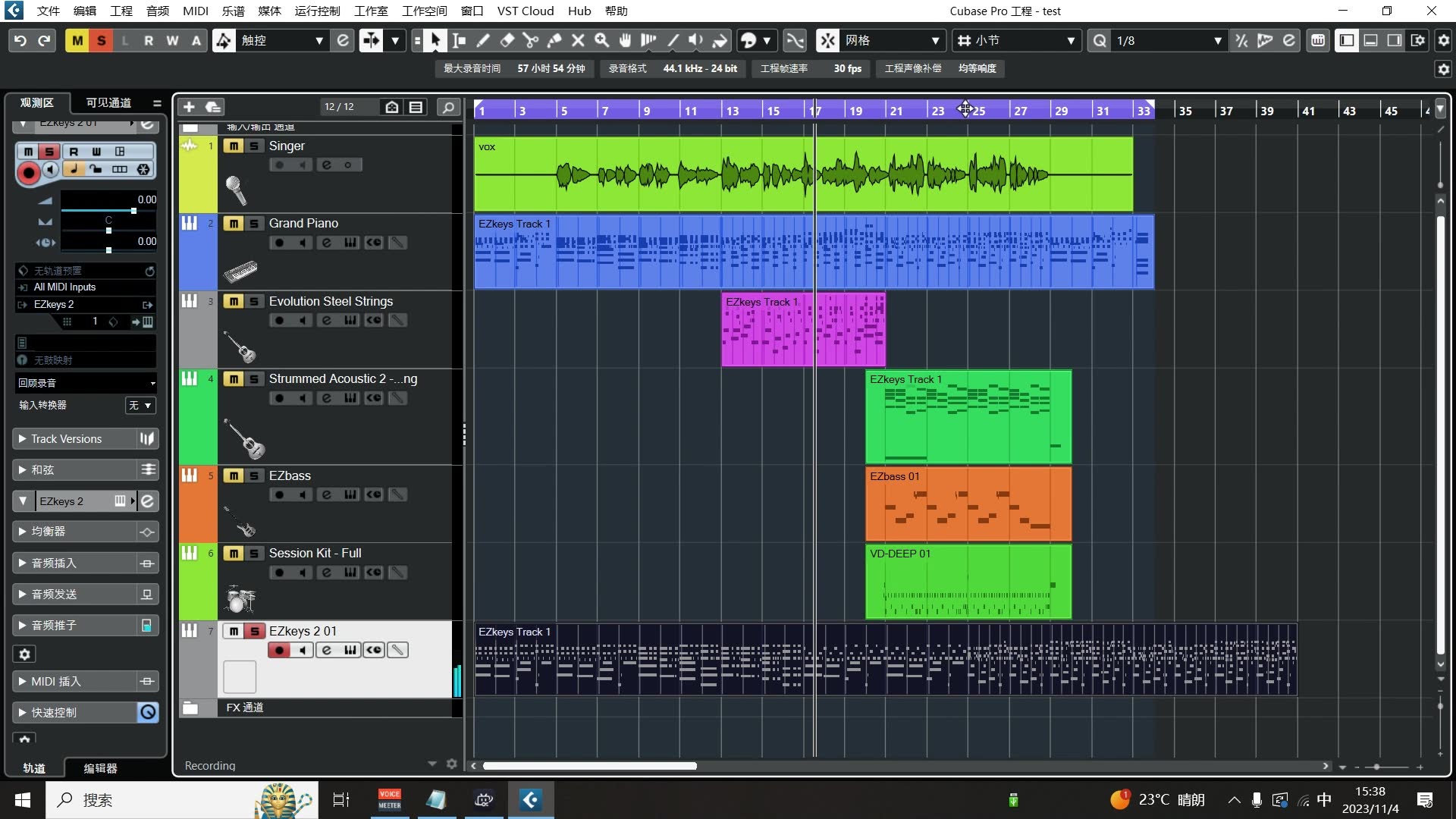The height and width of the screenshot is (819, 1456).
Task: Disable record enable on EZkeys 2 01
Action: click(279, 651)
